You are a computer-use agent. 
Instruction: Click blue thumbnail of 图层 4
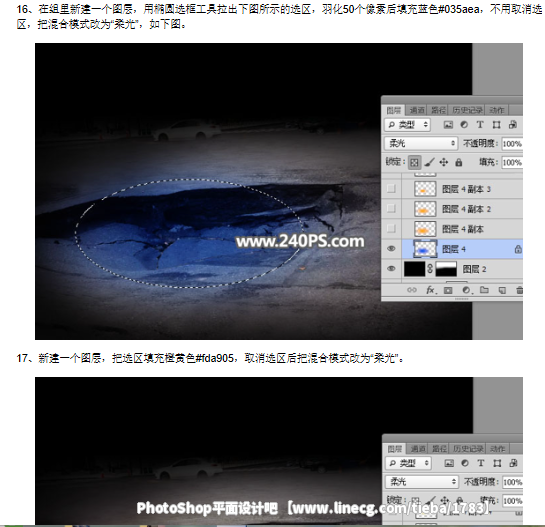[x=425, y=249]
